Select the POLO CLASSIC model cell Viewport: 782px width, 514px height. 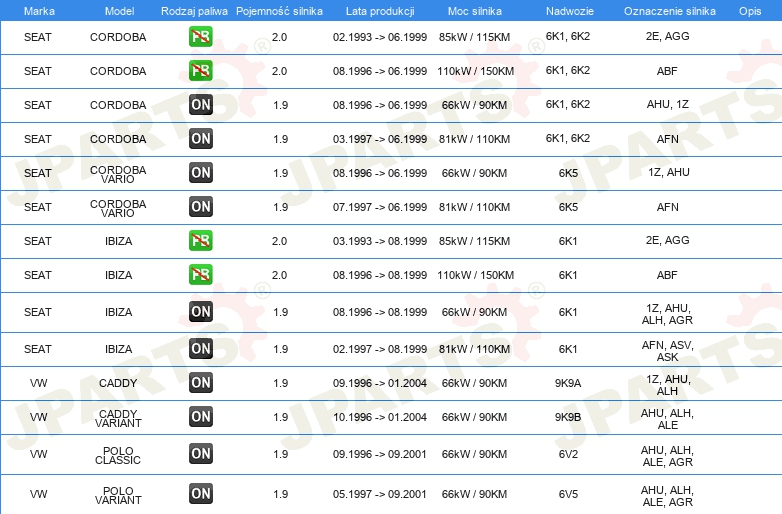(x=118, y=455)
